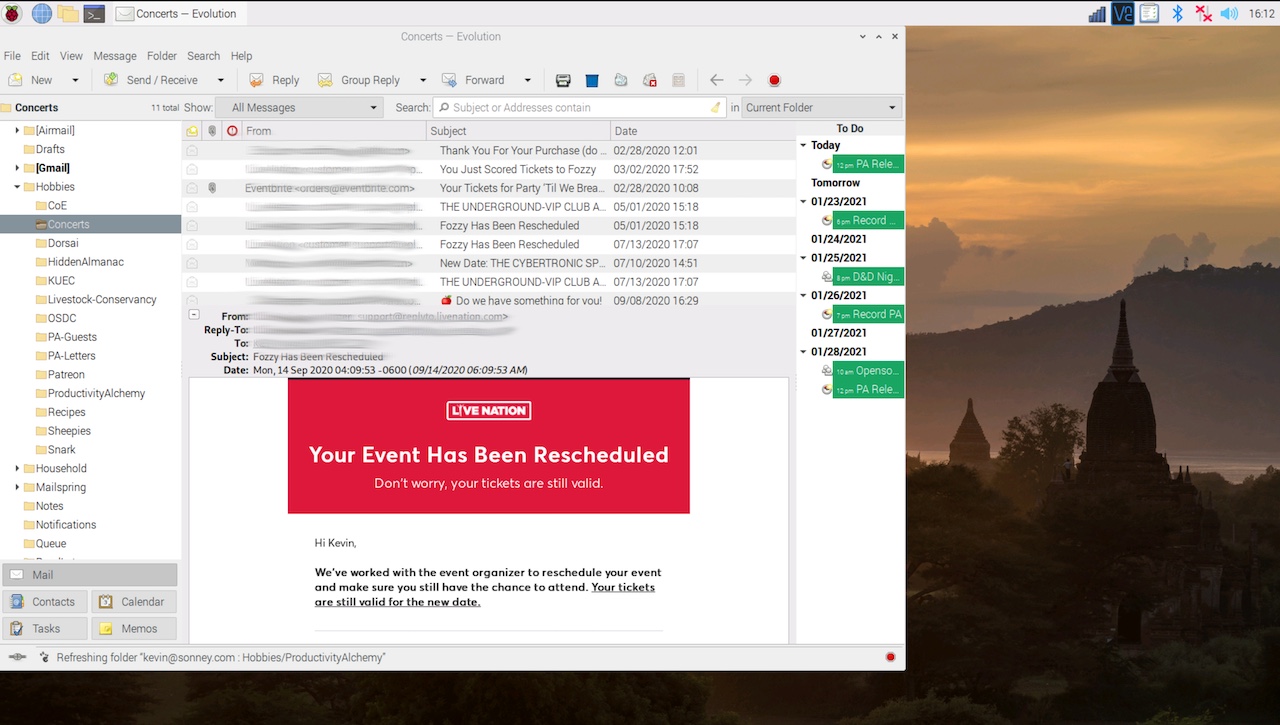Mark the selected message as junk

pyautogui.click(x=621, y=80)
